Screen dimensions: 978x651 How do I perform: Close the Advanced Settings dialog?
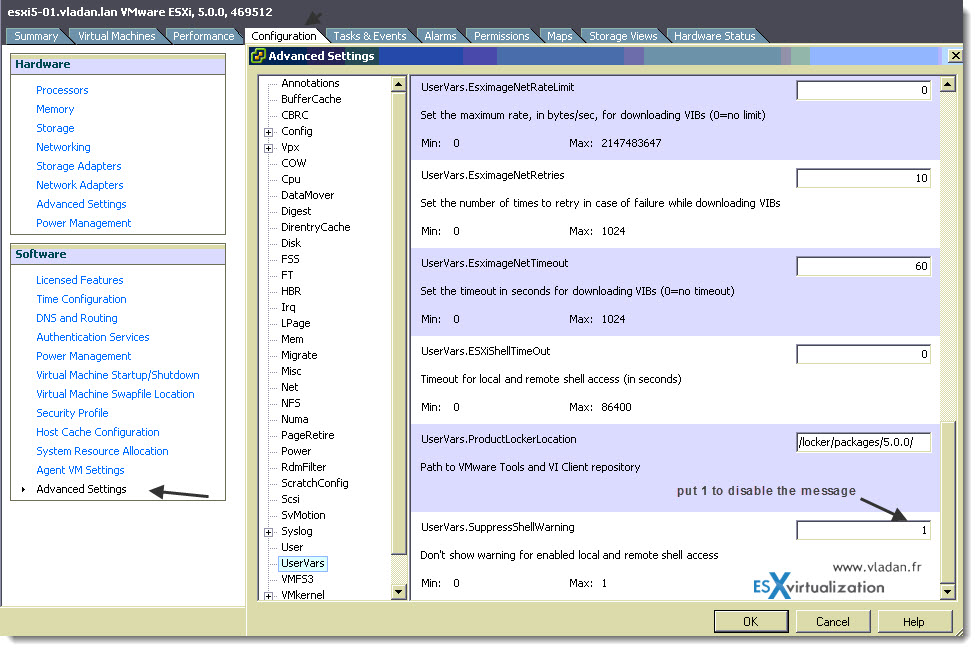tap(955, 56)
